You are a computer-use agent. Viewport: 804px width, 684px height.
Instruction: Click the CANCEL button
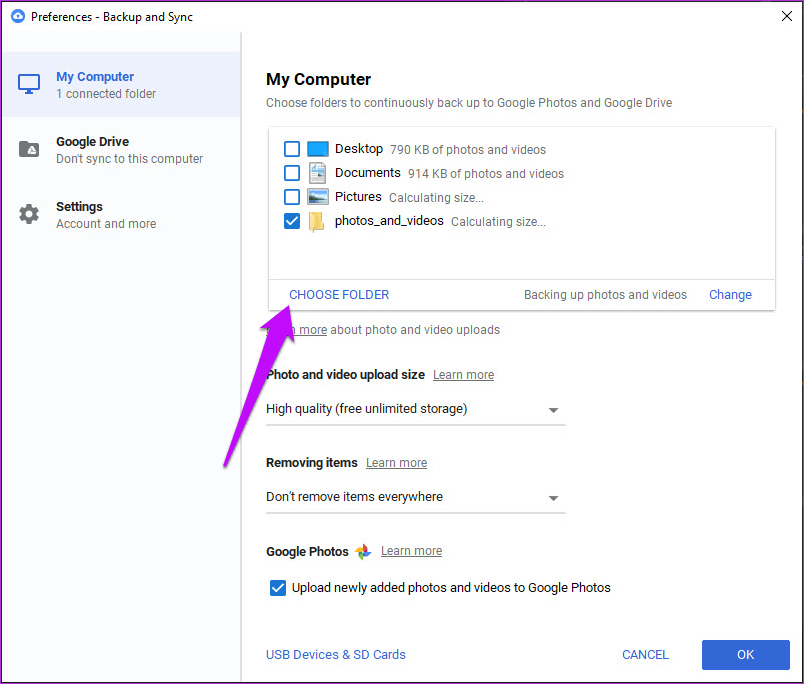[x=645, y=655]
